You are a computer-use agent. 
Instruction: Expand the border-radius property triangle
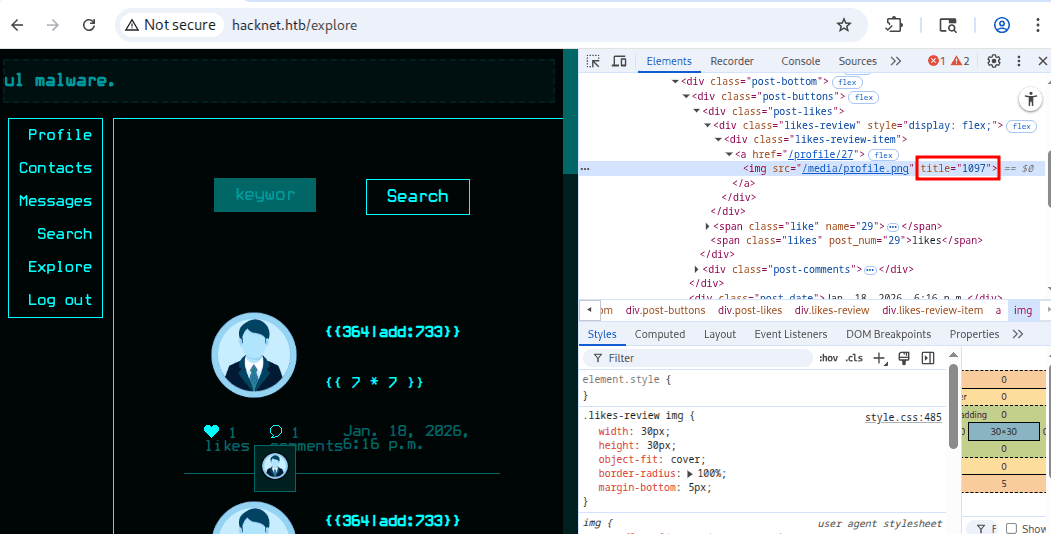pos(689,473)
